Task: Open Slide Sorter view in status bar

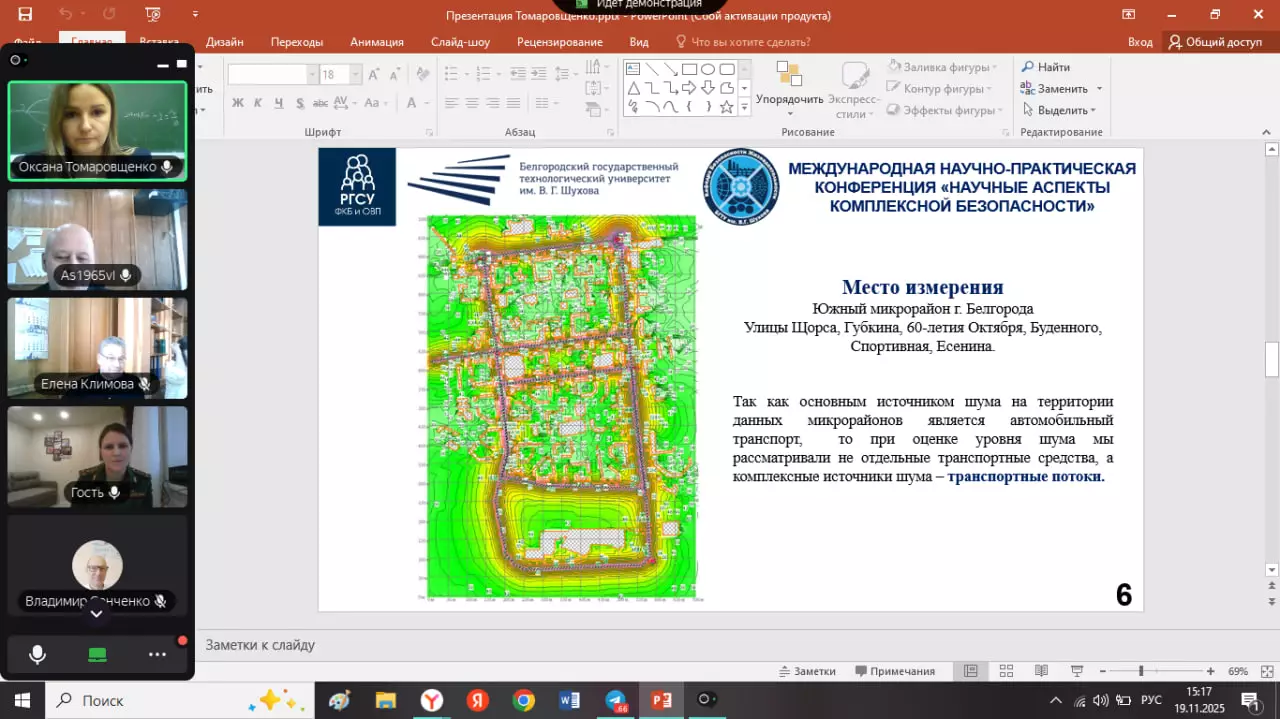Action: coord(1006,671)
